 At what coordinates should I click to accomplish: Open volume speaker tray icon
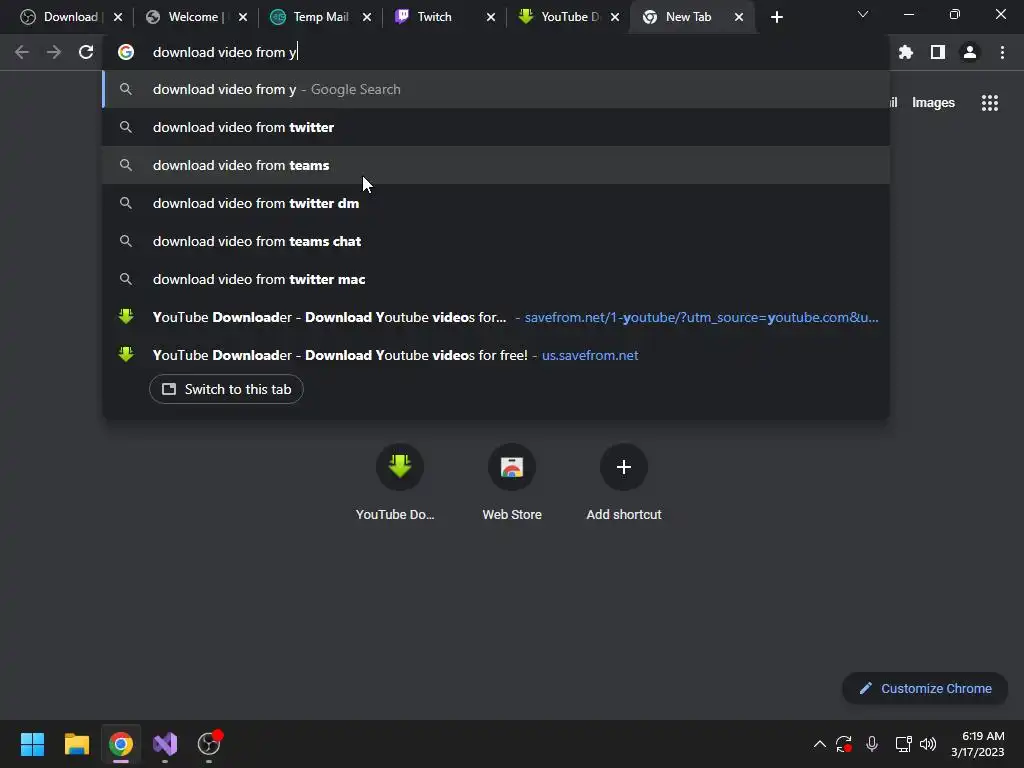coord(928,744)
